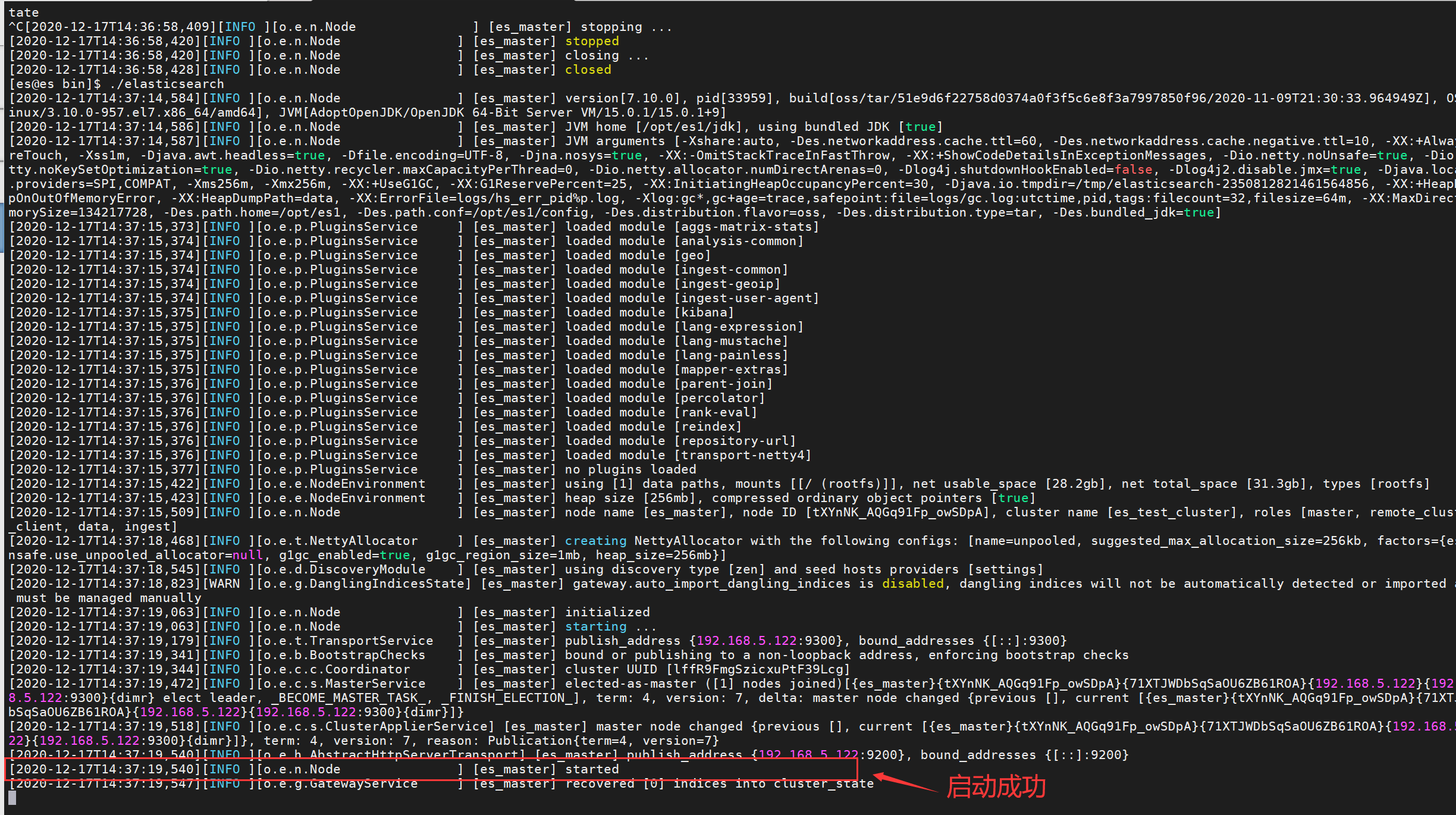Click the yellow 'closed' status word
The image size is (1456, 815).
coord(588,70)
